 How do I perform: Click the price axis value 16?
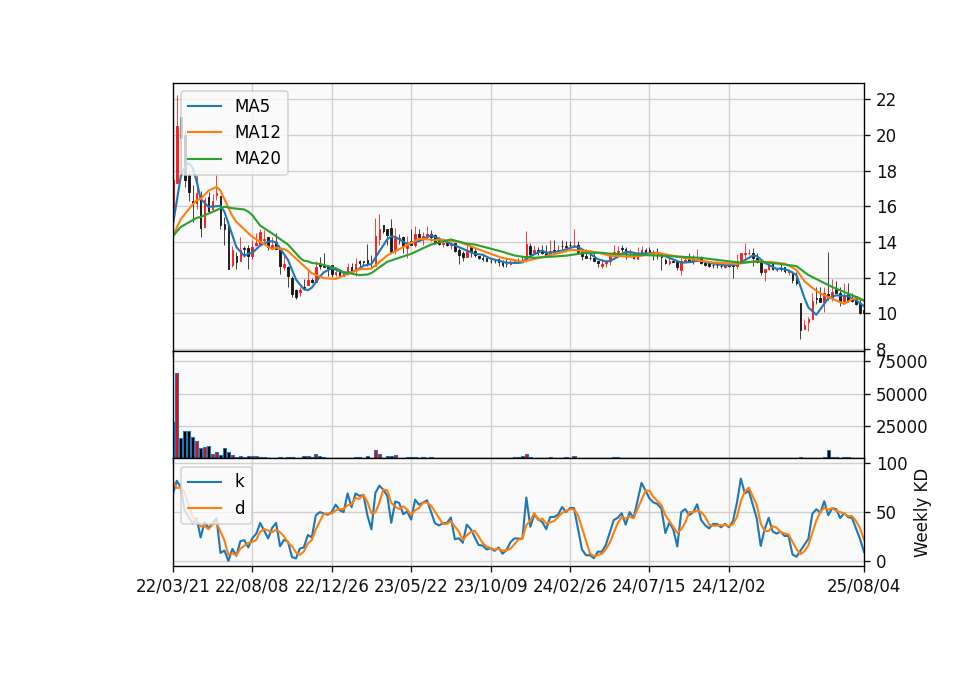[886, 207]
